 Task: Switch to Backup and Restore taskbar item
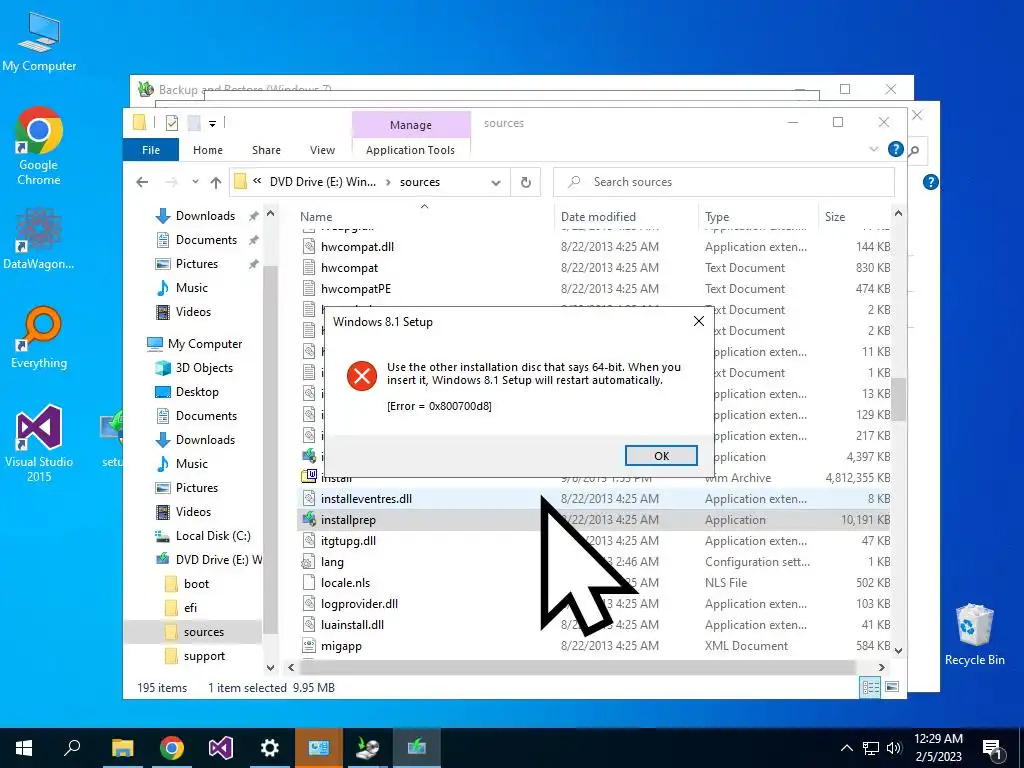368,748
